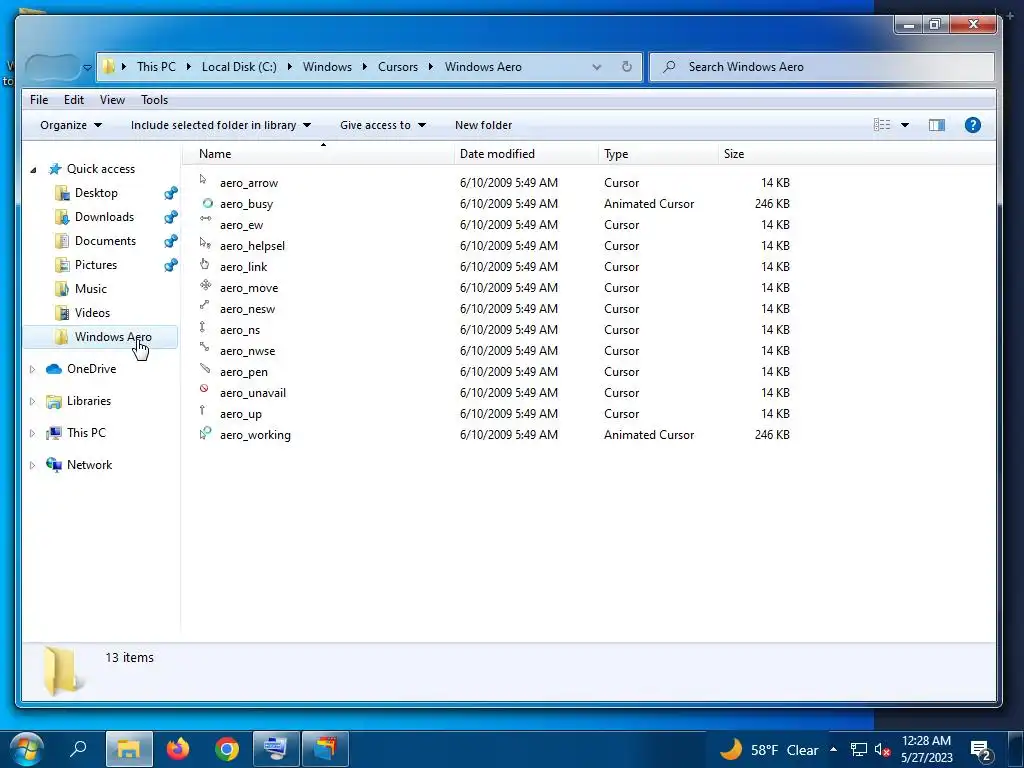Navigate to Windows breadcrumb segment
The width and height of the screenshot is (1024, 768).
[x=327, y=67]
